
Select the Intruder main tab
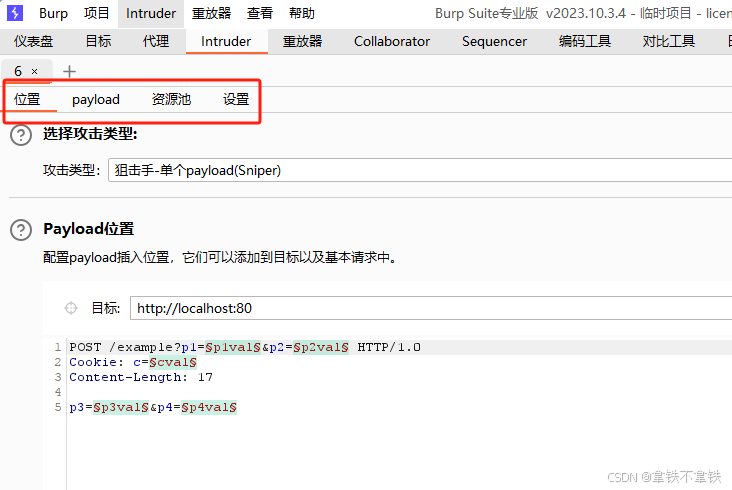226,41
